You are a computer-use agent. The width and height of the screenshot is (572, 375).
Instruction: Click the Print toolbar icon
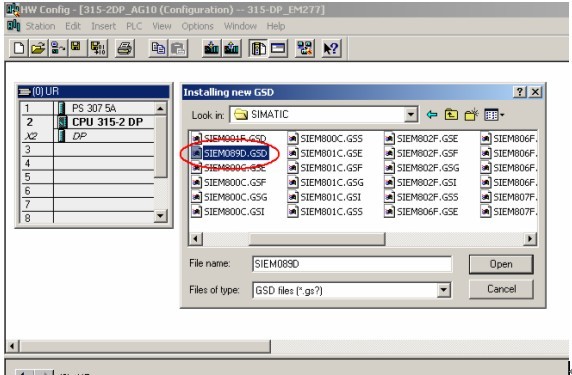[x=125, y=48]
